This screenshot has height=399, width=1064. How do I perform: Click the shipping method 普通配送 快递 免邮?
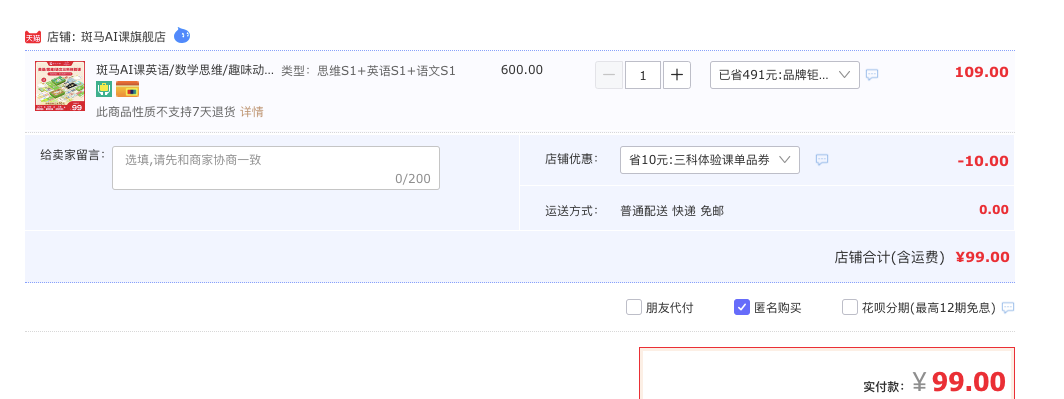(x=672, y=211)
